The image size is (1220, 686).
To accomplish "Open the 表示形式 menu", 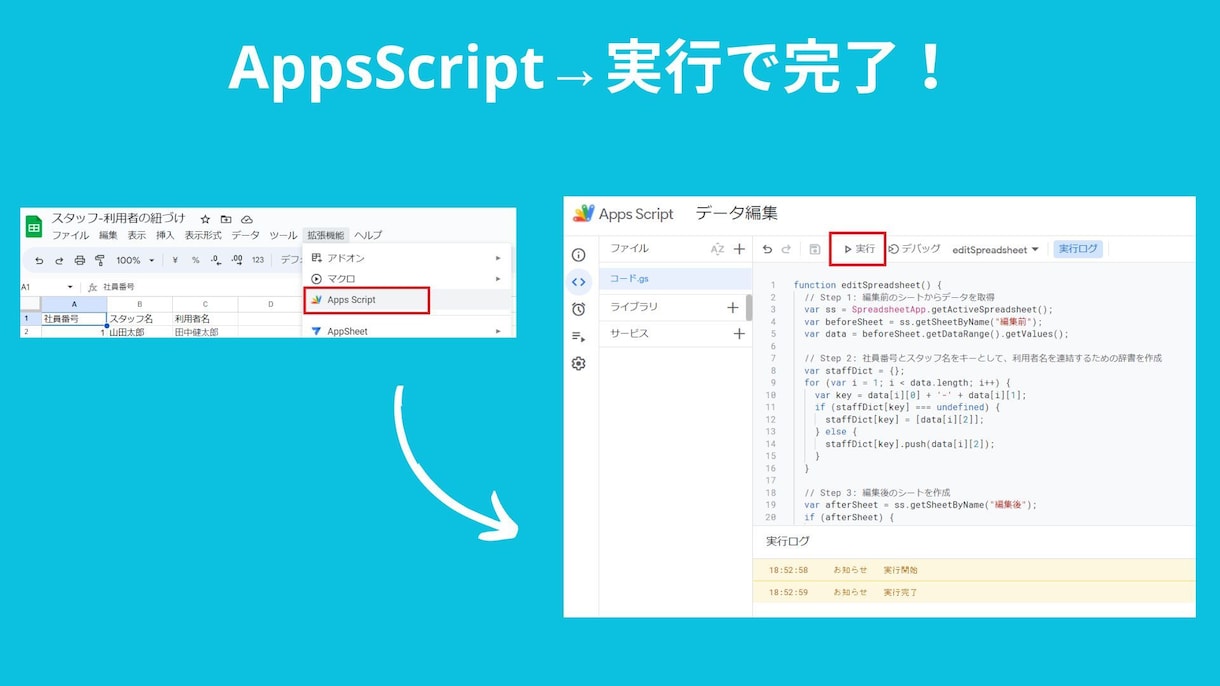I will (203, 236).
